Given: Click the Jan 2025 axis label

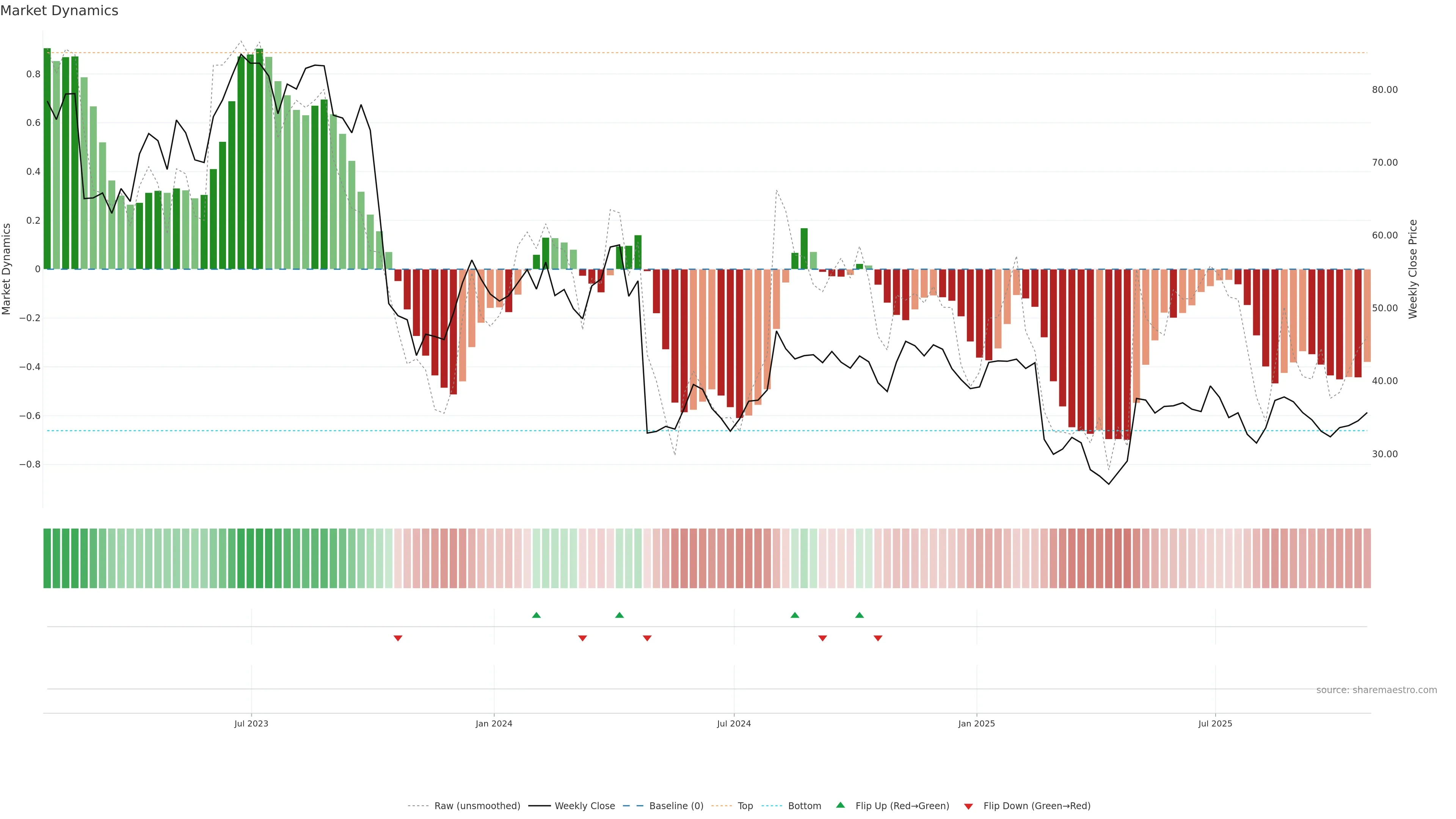Looking at the screenshot, I should coord(976,723).
